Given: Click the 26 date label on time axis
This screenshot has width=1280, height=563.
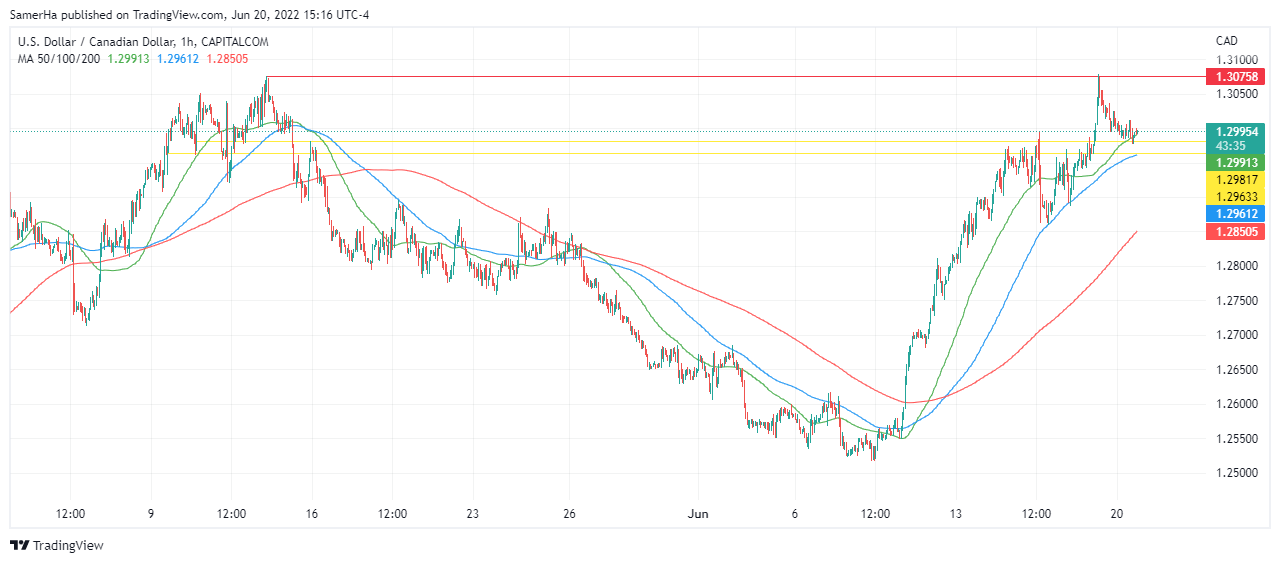Looking at the screenshot, I should tap(569, 514).
